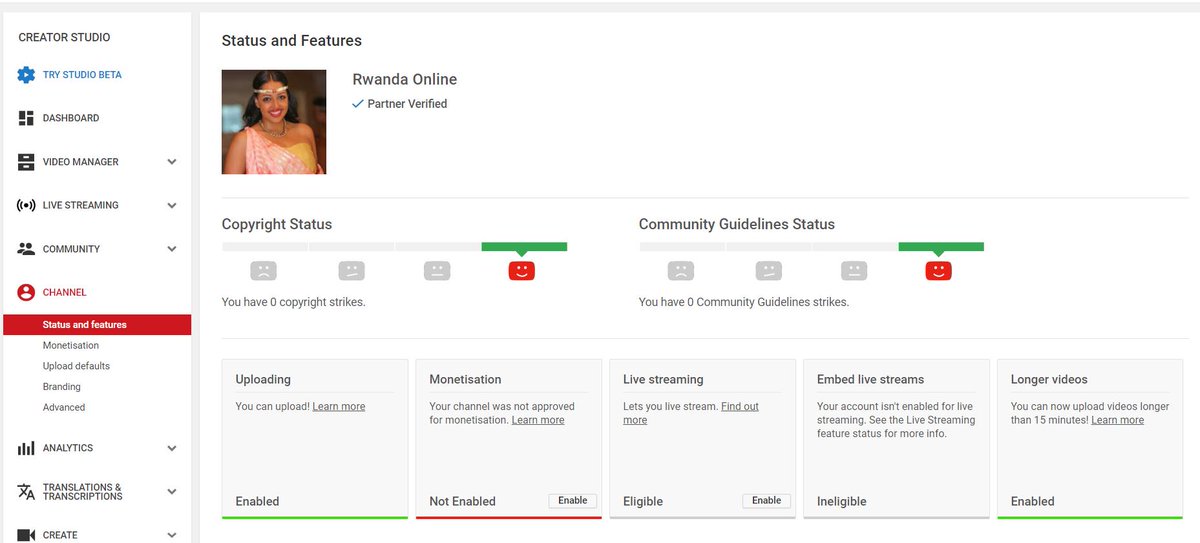Viewport: 1200px width, 543px height.
Task: Click the second grey face under Copyright Status
Action: tap(351, 270)
